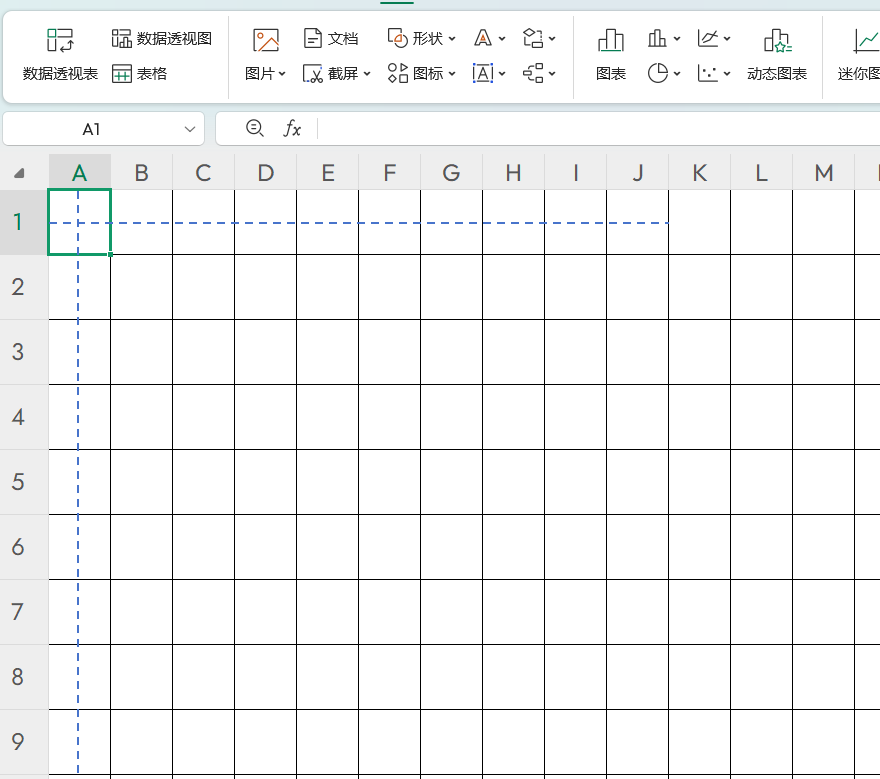Viewport: 880px width, 779px height.
Task: Open the pie chart type dropdown
Action: click(677, 74)
